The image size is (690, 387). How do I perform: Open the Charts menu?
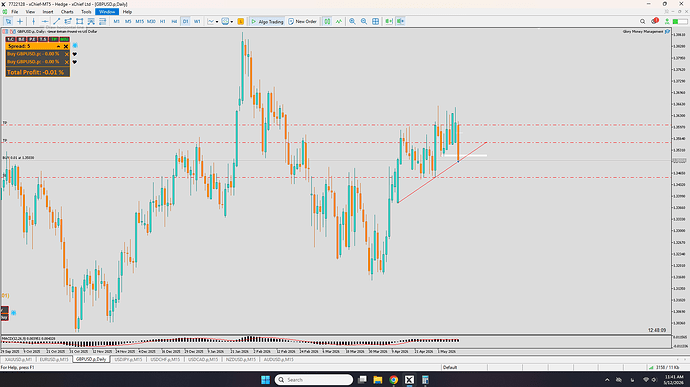click(67, 12)
